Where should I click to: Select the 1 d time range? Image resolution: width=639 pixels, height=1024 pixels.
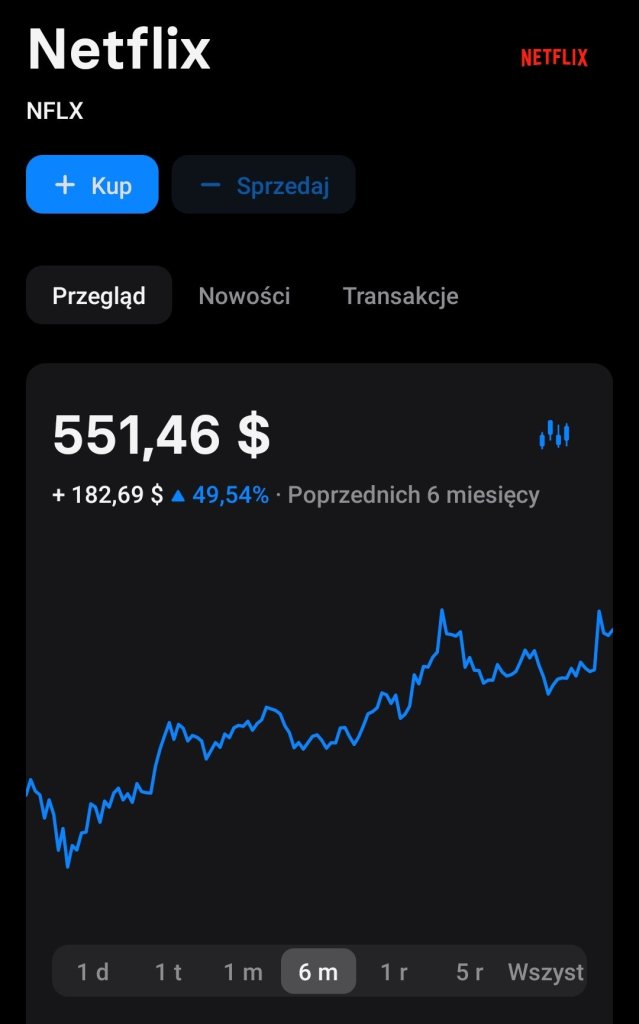[x=93, y=972]
